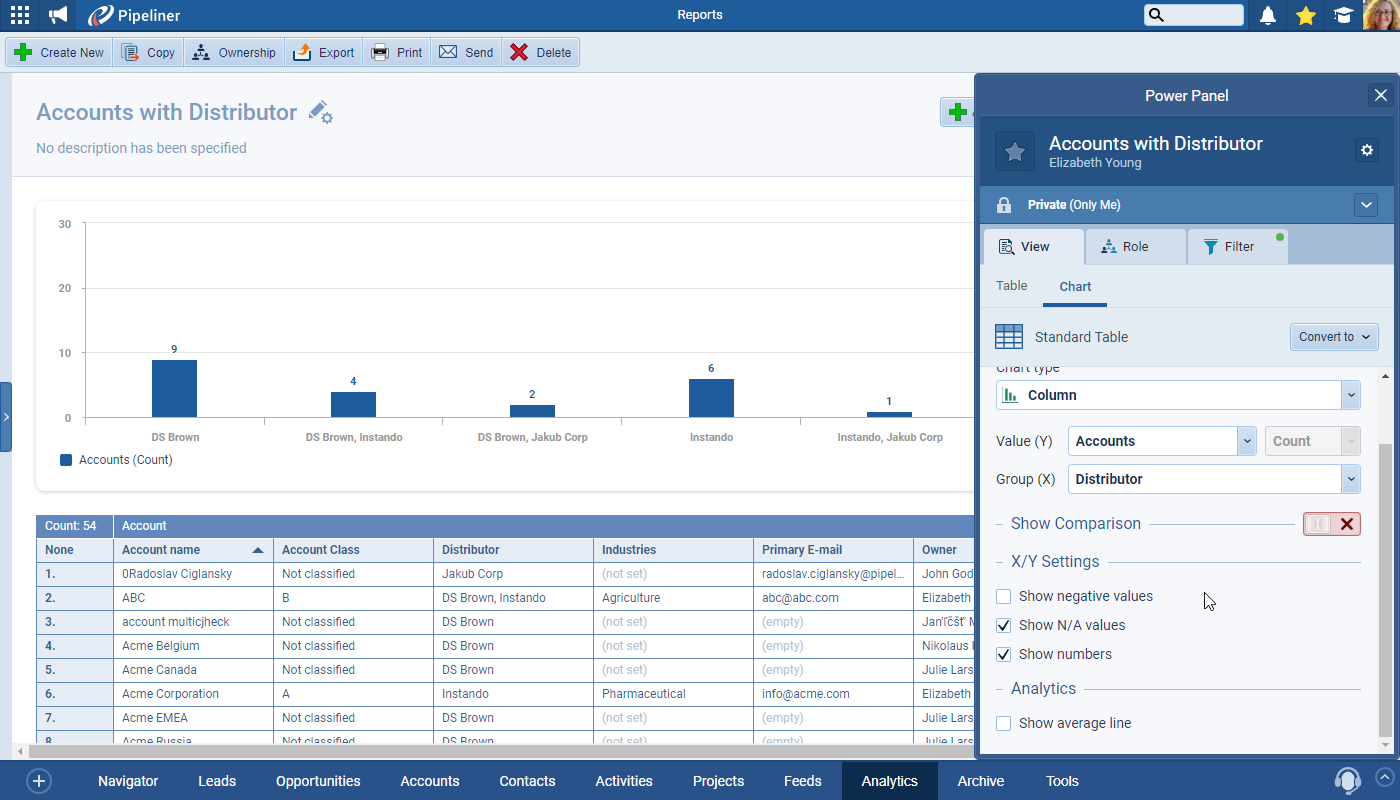Click the headset support icon
The width and height of the screenshot is (1400, 800).
point(1347,780)
